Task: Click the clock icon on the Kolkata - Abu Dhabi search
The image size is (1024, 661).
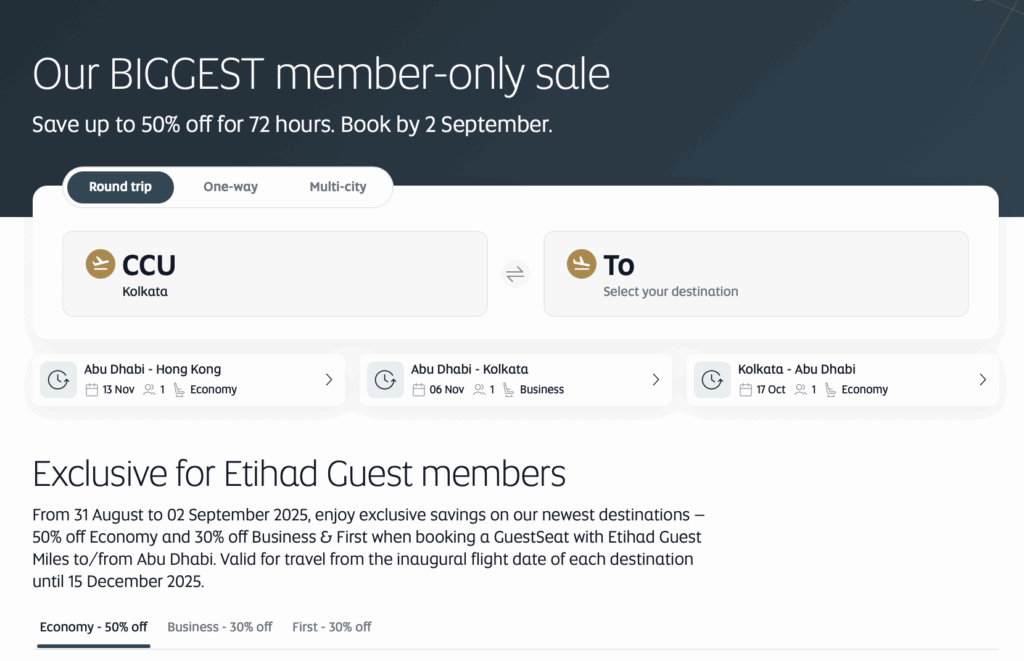Action: [x=711, y=379]
